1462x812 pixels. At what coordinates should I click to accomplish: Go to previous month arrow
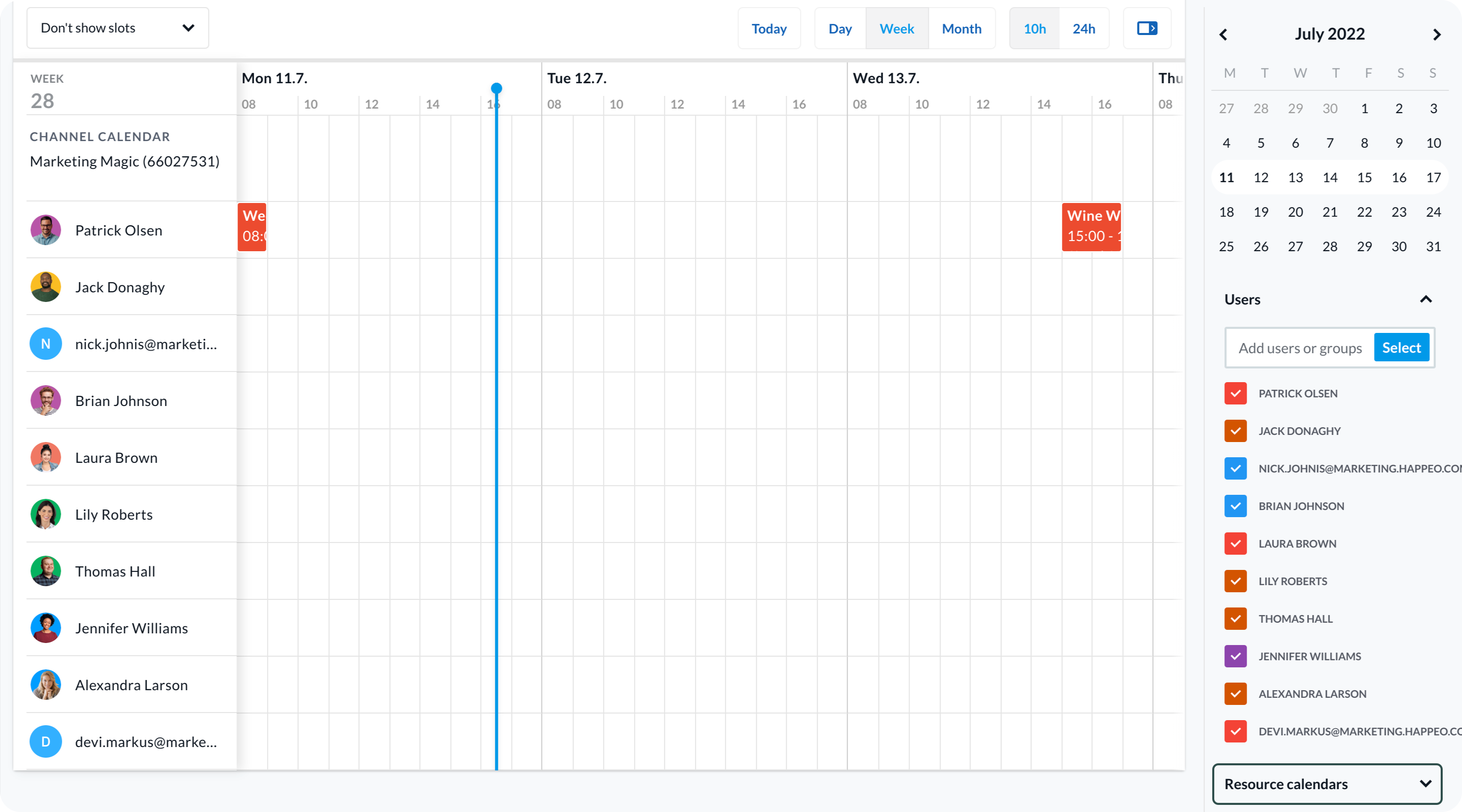1223,35
